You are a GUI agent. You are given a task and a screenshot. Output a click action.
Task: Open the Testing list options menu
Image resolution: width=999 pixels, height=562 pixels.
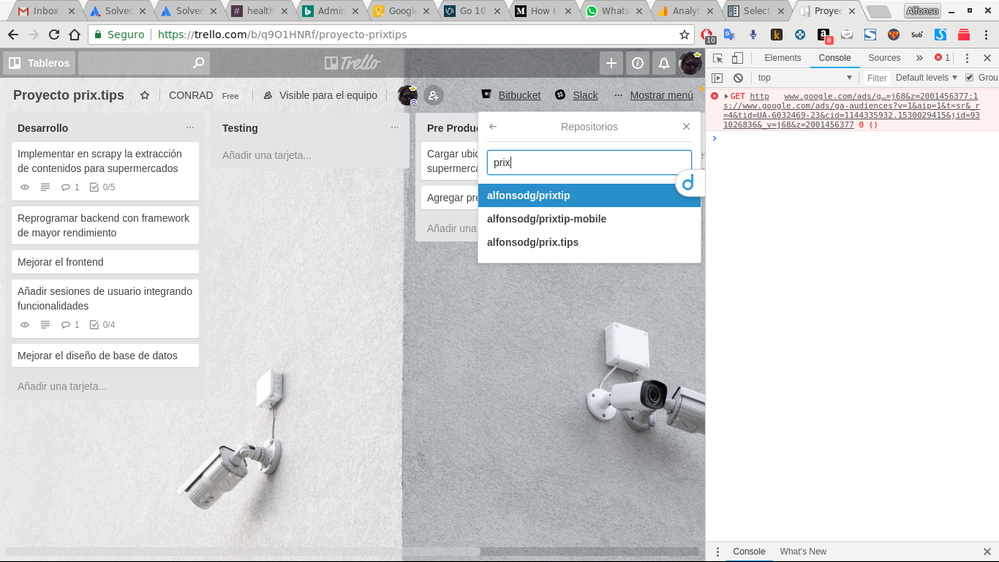(x=394, y=127)
